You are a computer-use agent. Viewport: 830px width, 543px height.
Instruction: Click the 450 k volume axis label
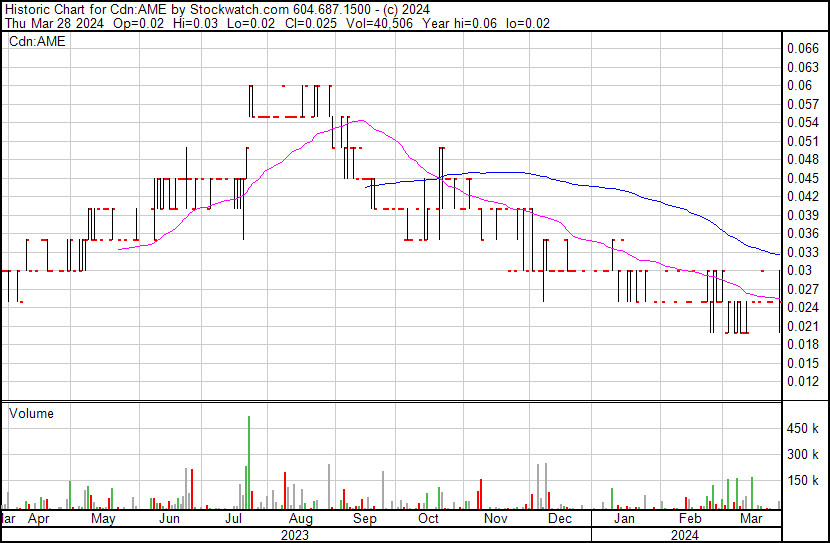pyautogui.click(x=804, y=428)
